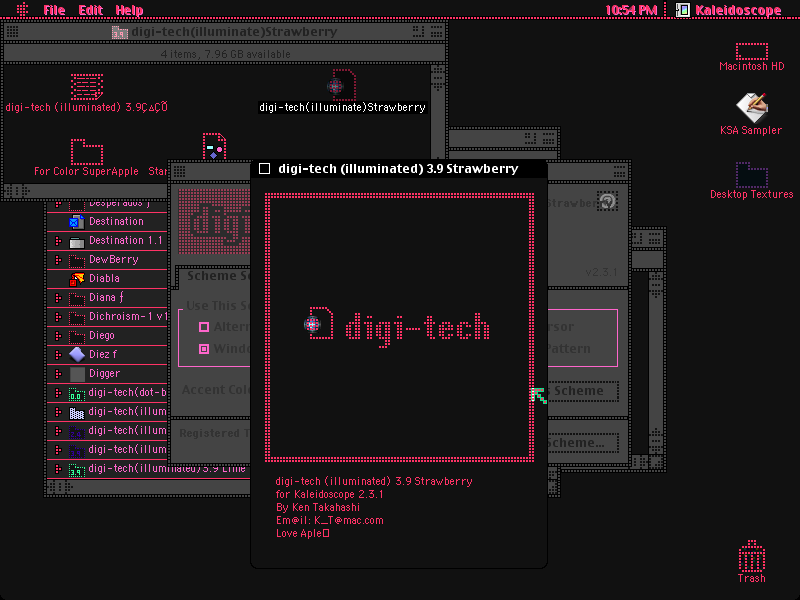Click the Finder window's collapse box
Screen dimensions: 800x600
[x=437, y=32]
